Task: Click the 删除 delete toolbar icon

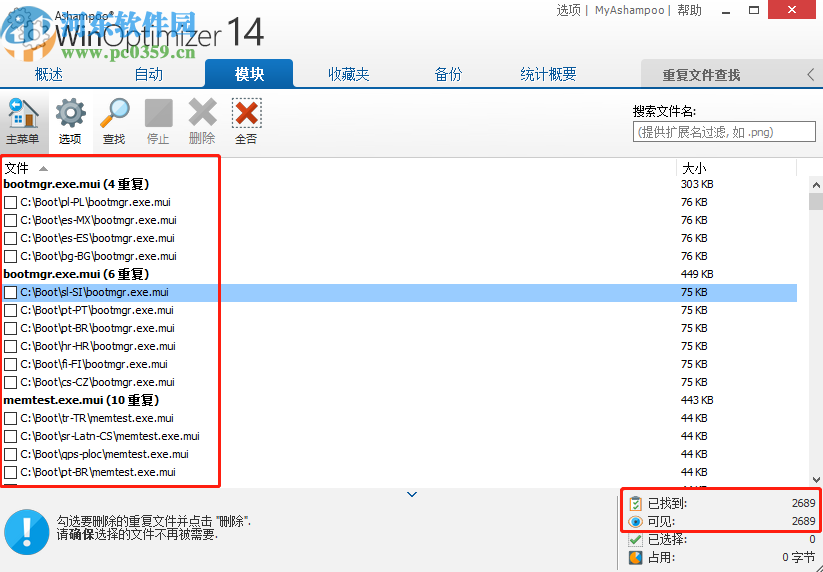Action: click(x=202, y=113)
